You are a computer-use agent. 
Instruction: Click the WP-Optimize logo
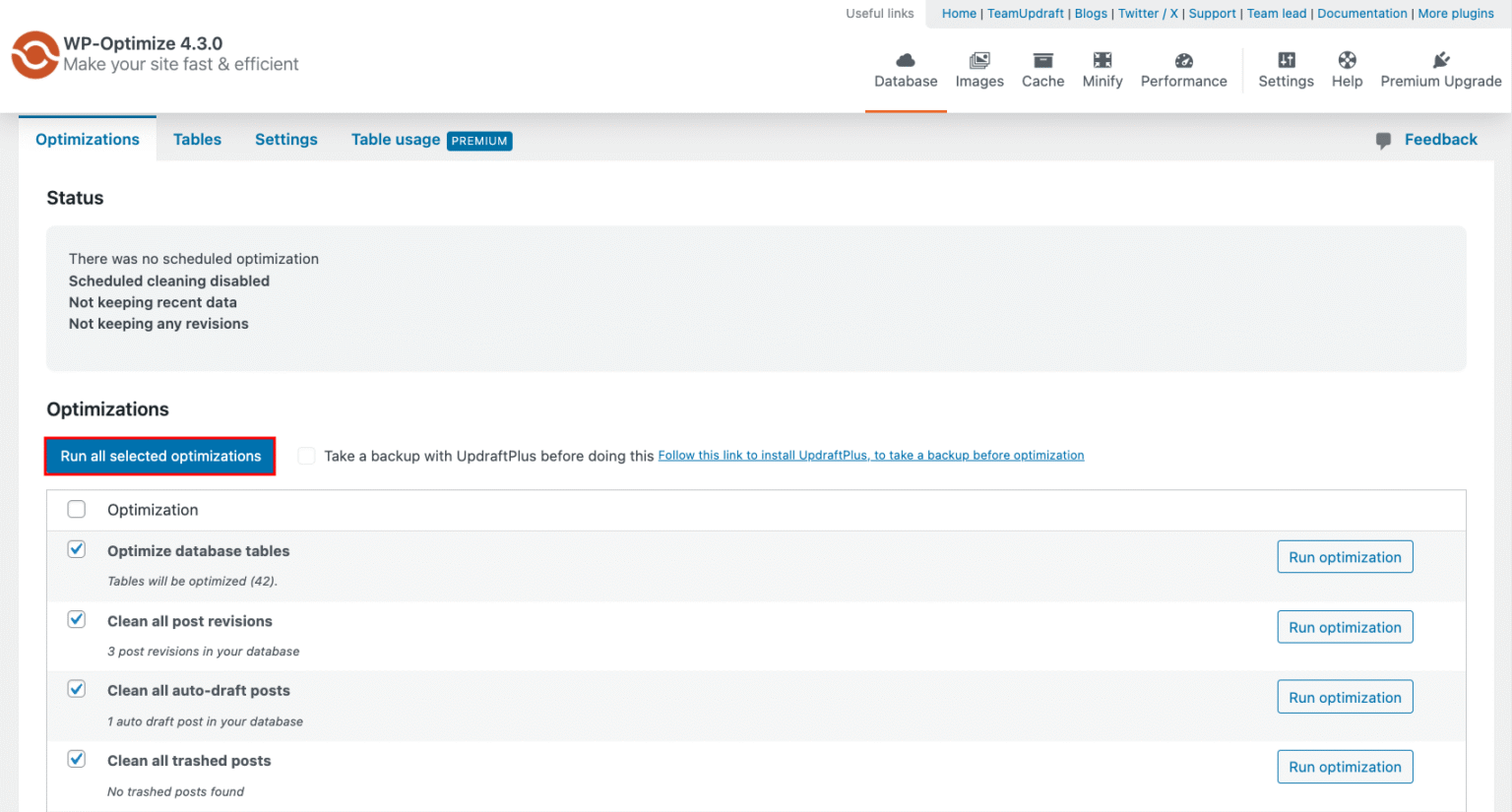[x=34, y=55]
